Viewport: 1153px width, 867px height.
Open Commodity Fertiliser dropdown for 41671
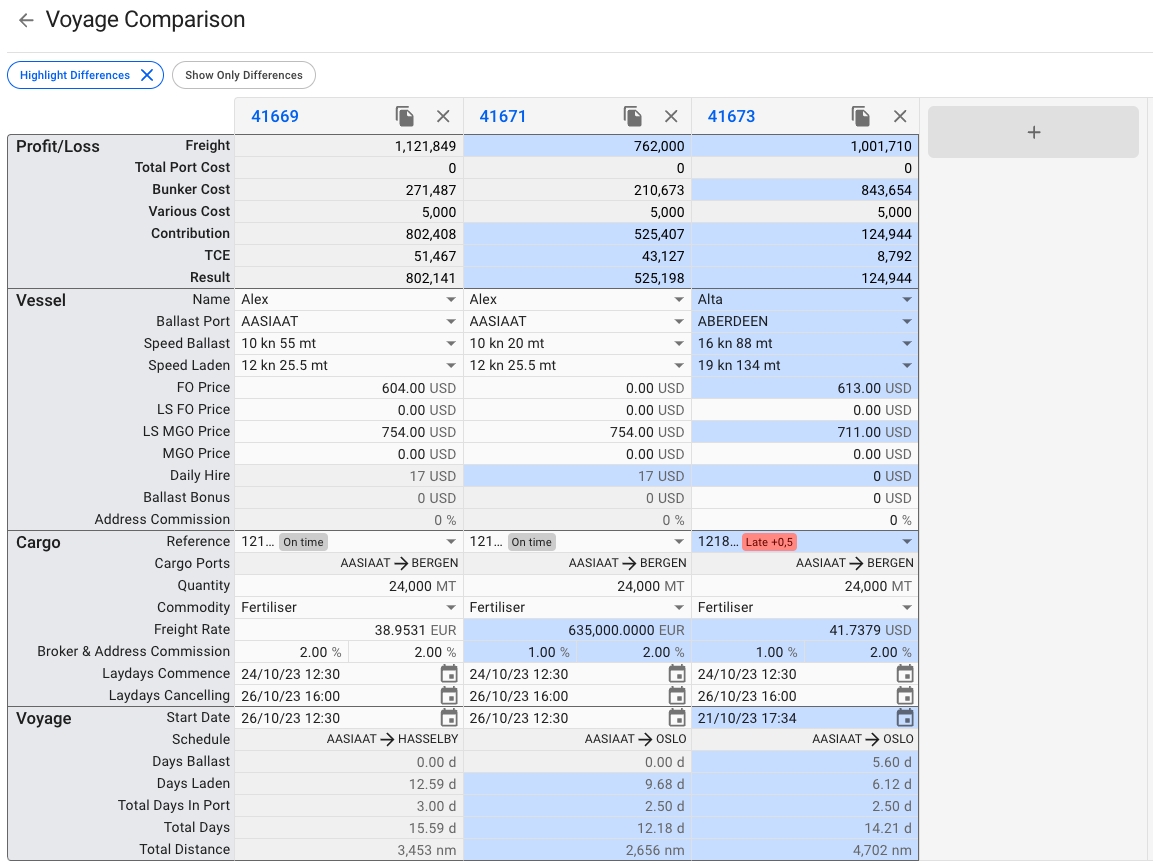click(x=679, y=608)
